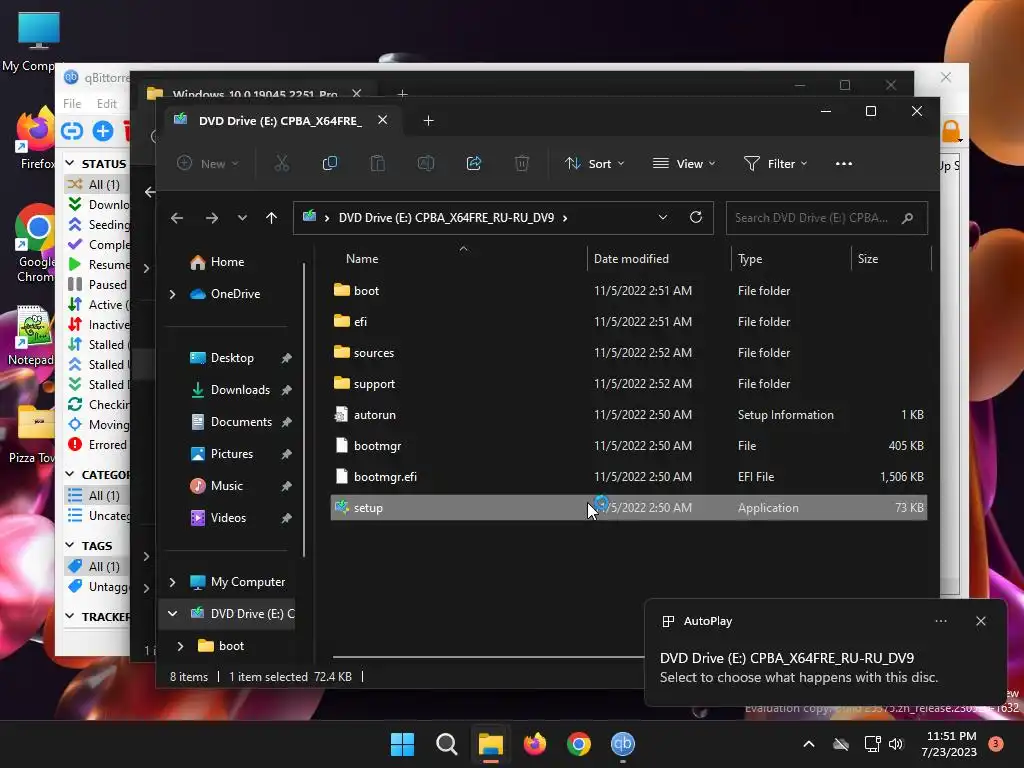Select Errored filter in qBittorrent status list

97,445
